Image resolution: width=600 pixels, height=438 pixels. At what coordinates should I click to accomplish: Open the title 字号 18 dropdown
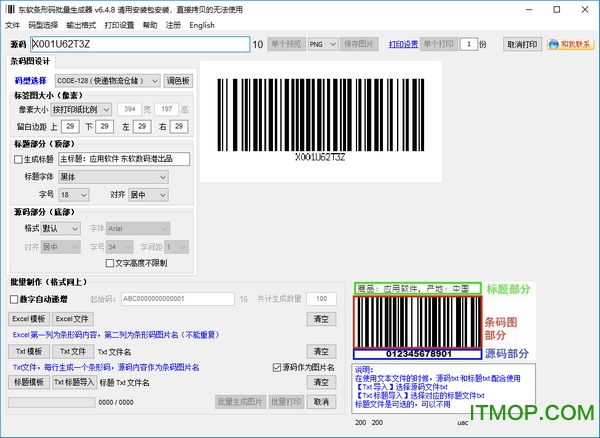point(74,195)
